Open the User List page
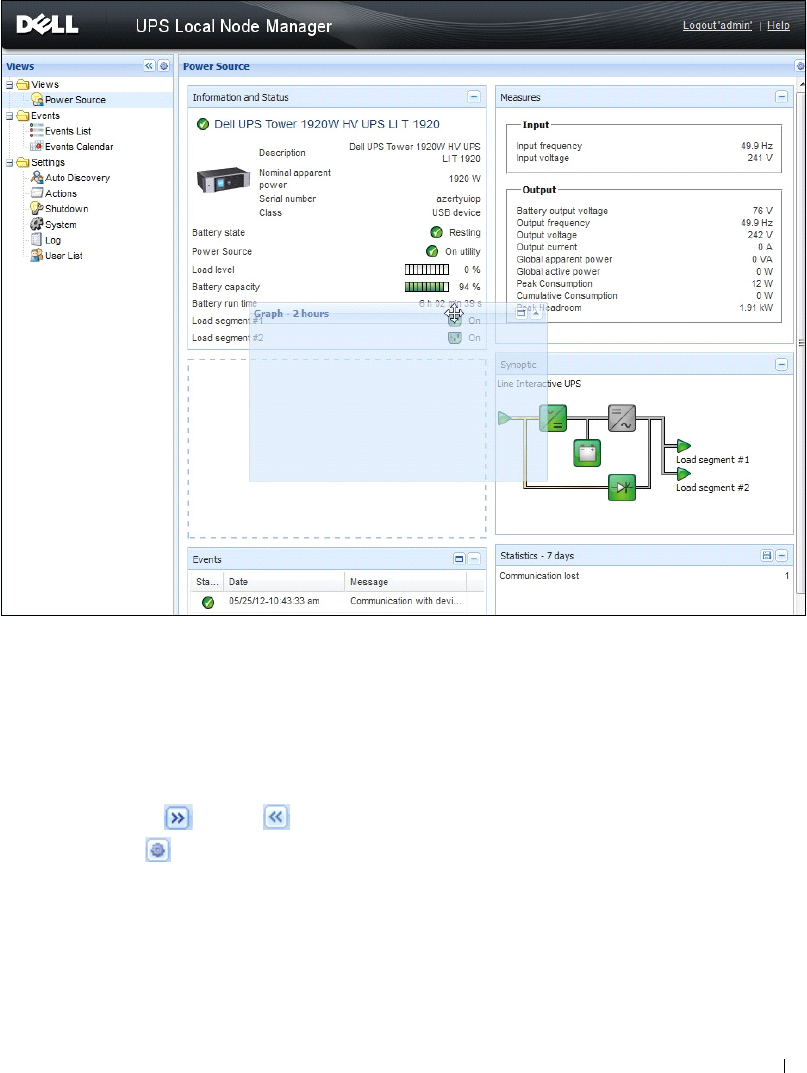This screenshot has height=1073, width=807. [64, 255]
